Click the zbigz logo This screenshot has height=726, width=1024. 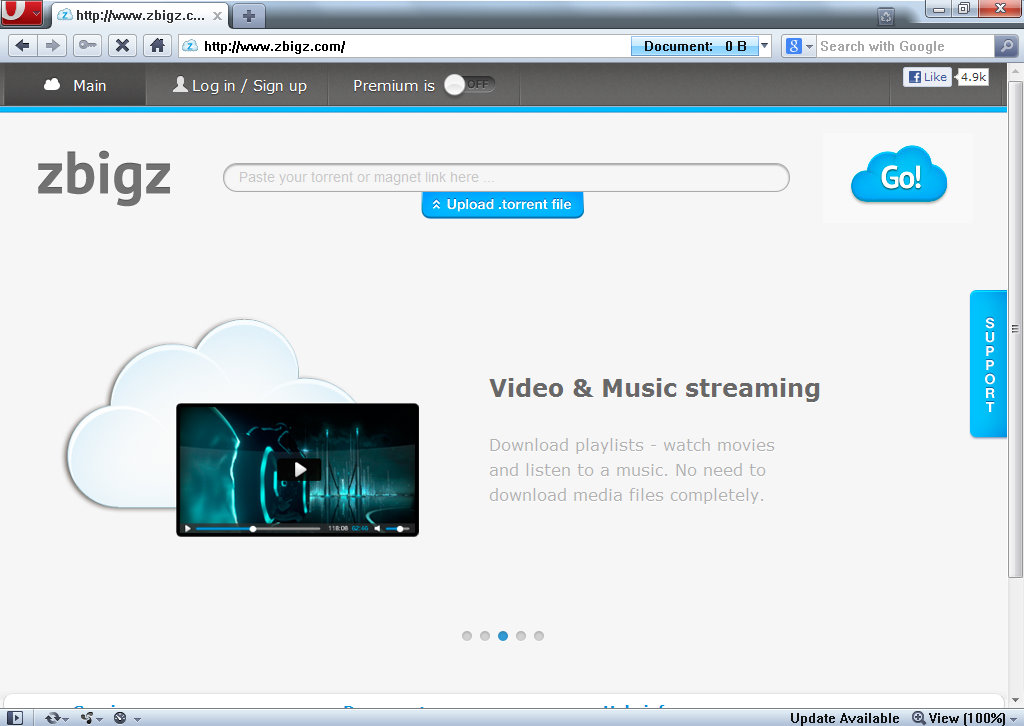point(104,176)
